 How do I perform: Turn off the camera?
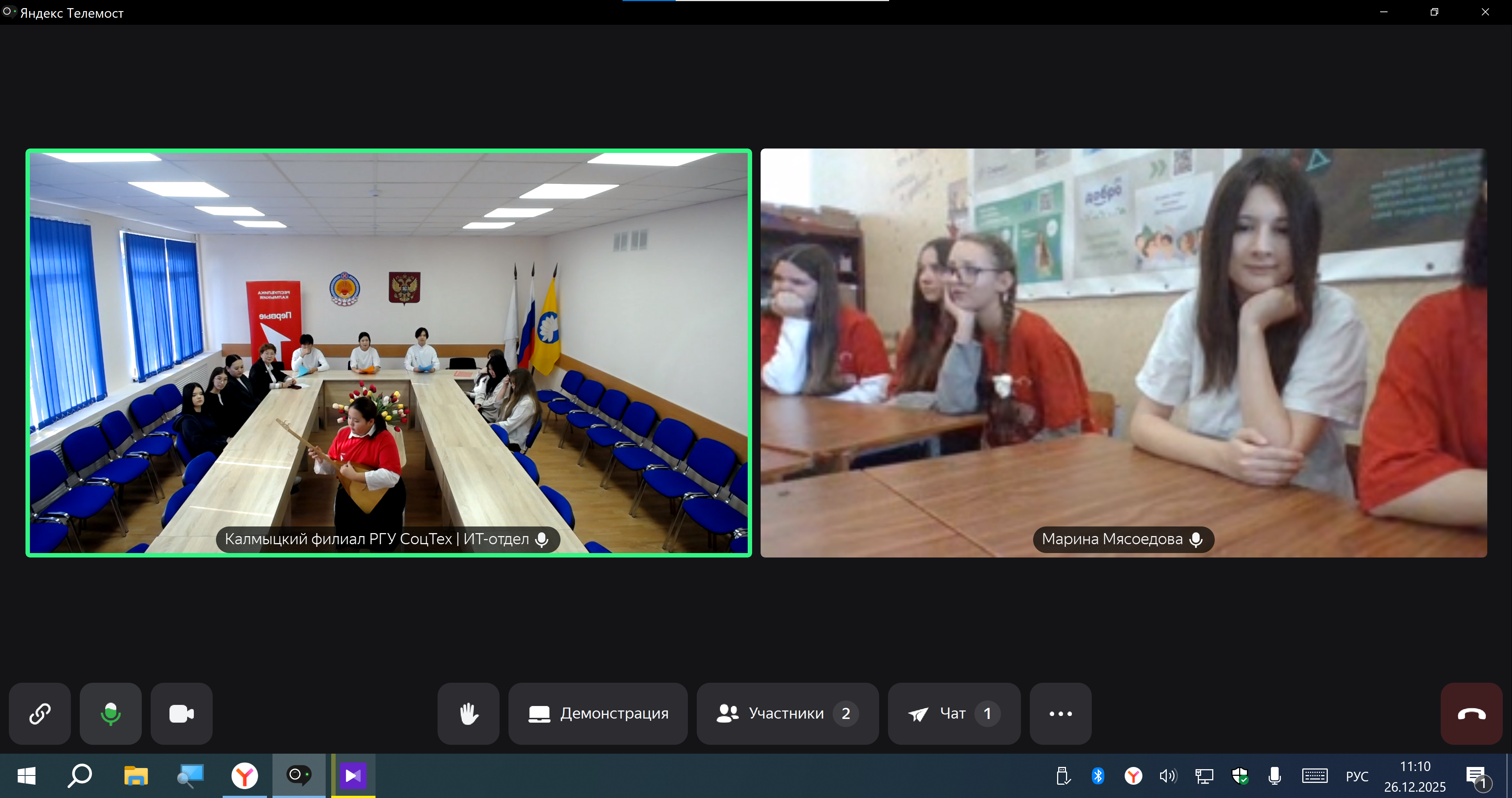click(x=181, y=713)
